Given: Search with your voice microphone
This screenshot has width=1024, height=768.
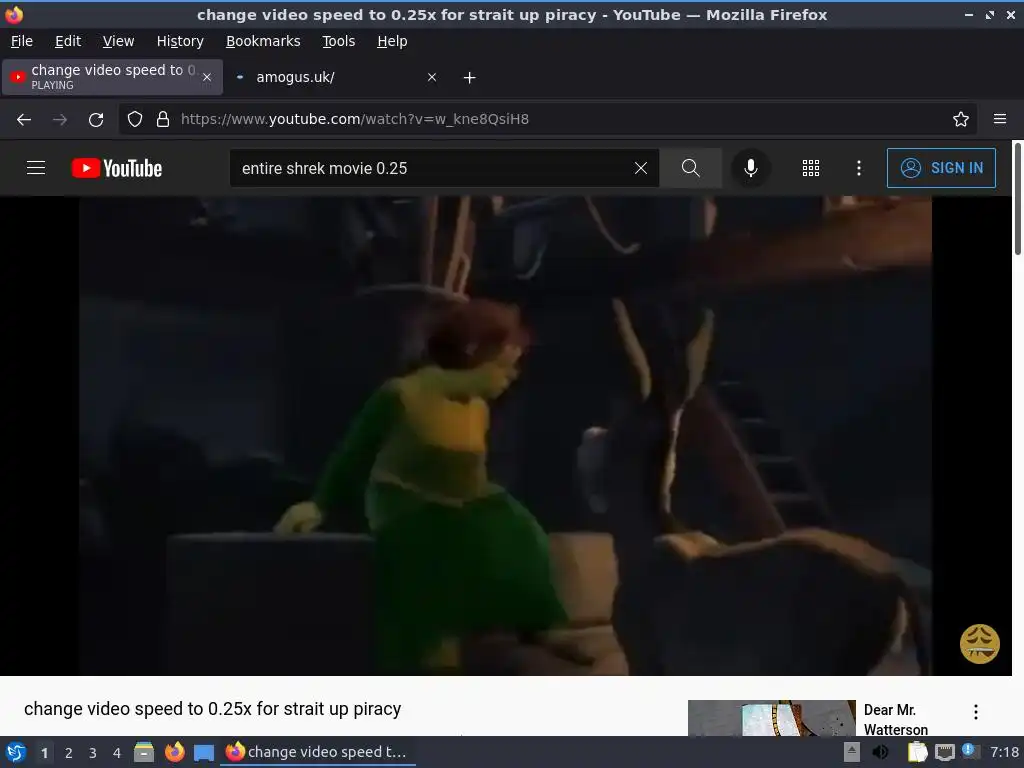Looking at the screenshot, I should click(x=751, y=168).
